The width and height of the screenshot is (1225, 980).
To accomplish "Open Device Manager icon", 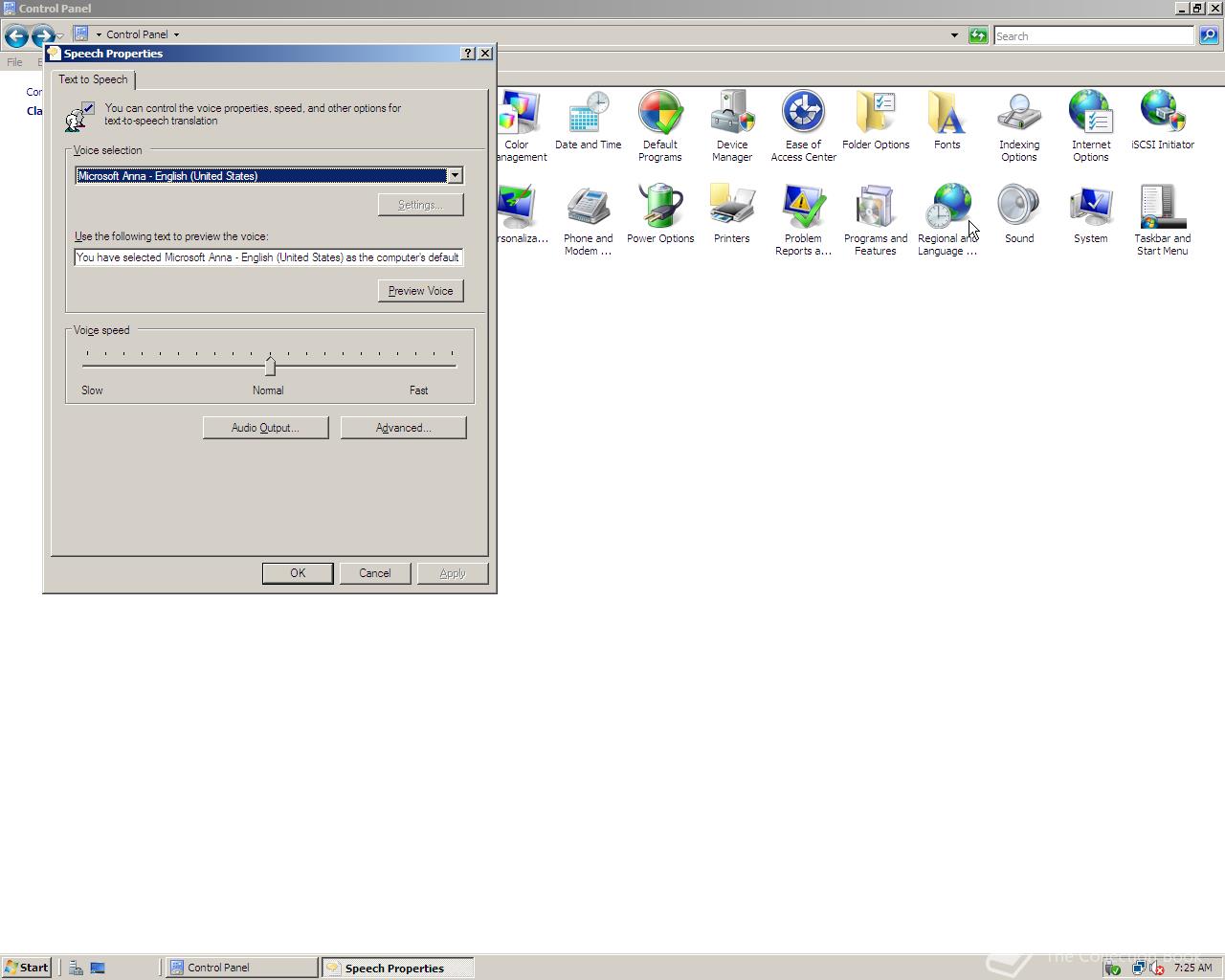I will (x=732, y=126).
